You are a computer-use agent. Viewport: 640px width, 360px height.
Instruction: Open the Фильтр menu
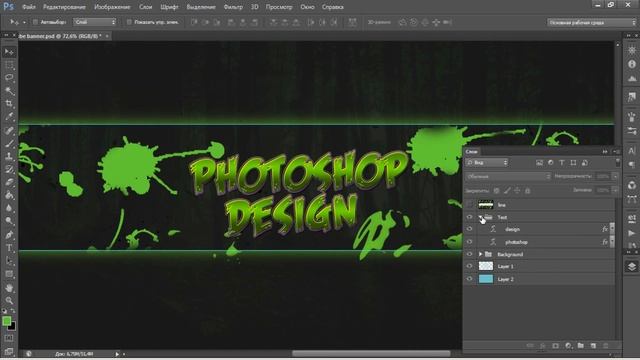233,7
